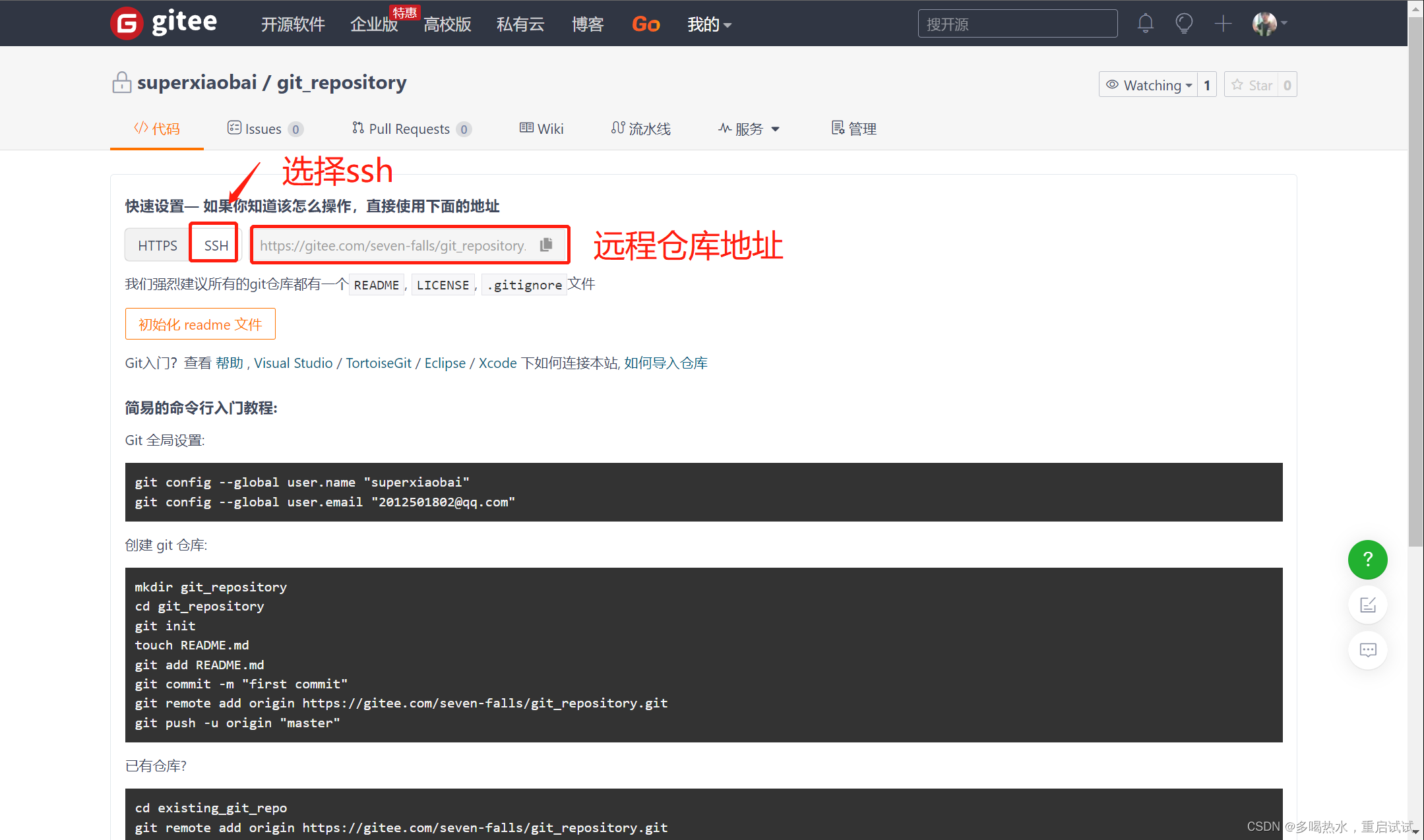This screenshot has width=1424, height=840.
Task: Open the Visual Studio link
Action: click(x=294, y=363)
